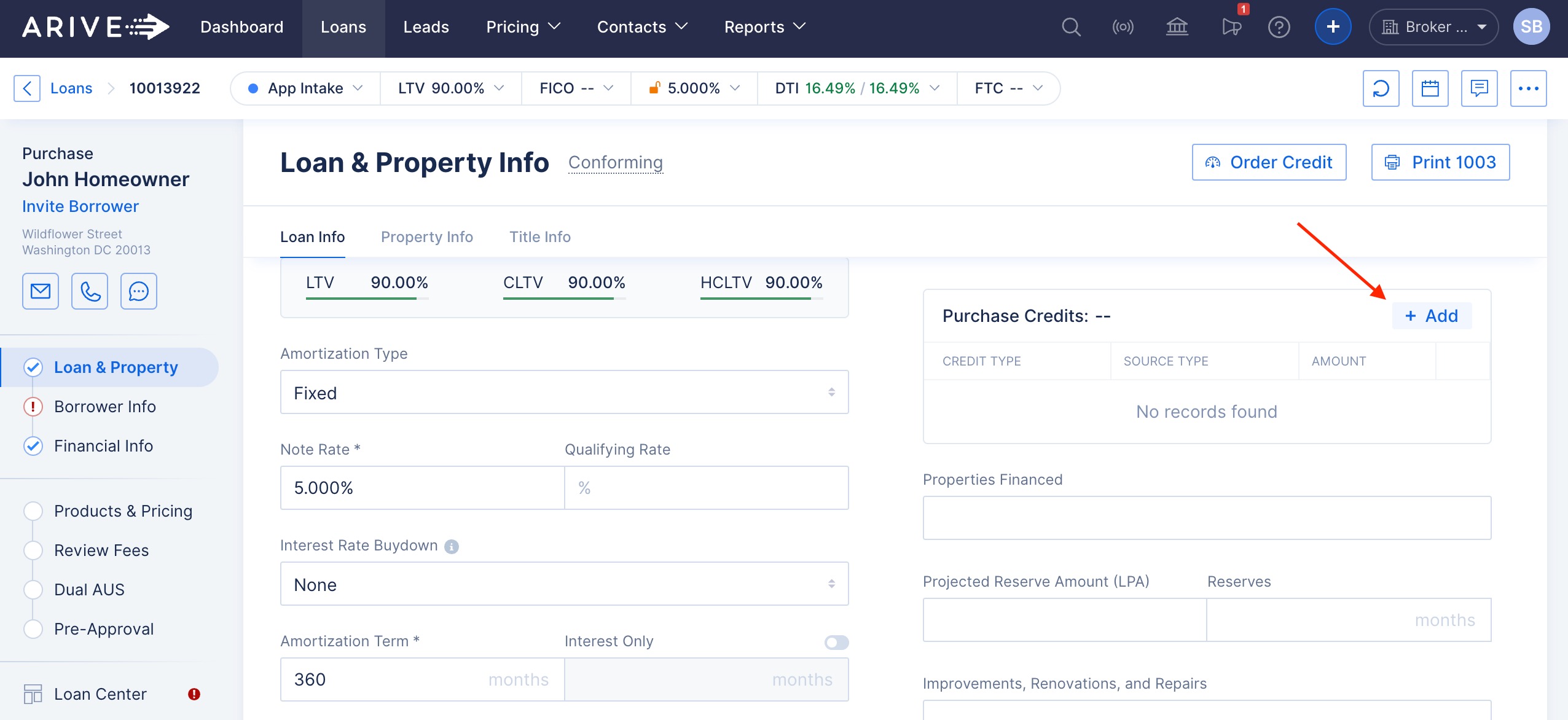Click the search magnifier icon

pos(1071,27)
